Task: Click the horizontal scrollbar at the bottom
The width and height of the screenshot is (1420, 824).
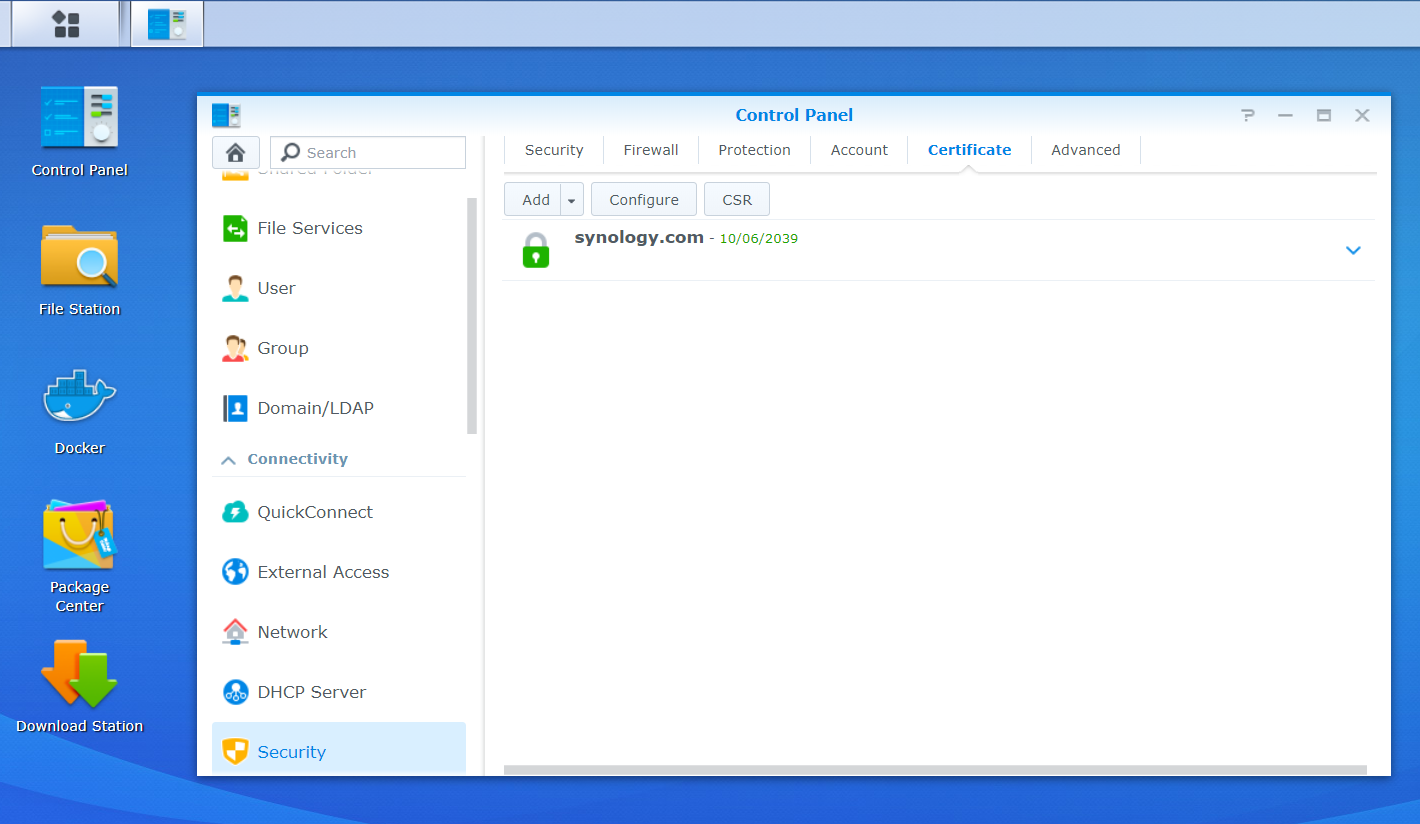Action: 935,770
